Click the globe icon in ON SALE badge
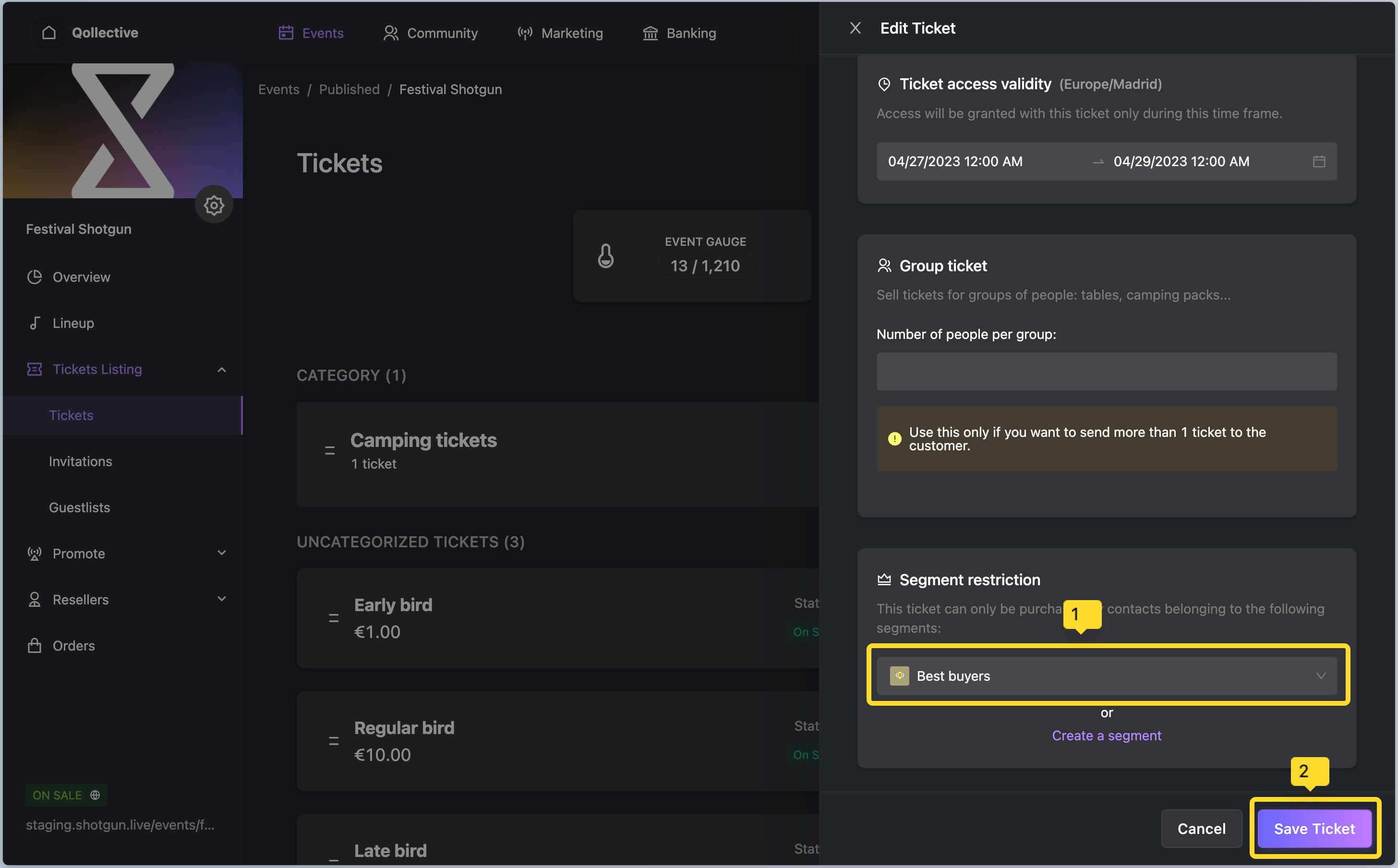Image resolution: width=1398 pixels, height=868 pixels. pos(95,795)
